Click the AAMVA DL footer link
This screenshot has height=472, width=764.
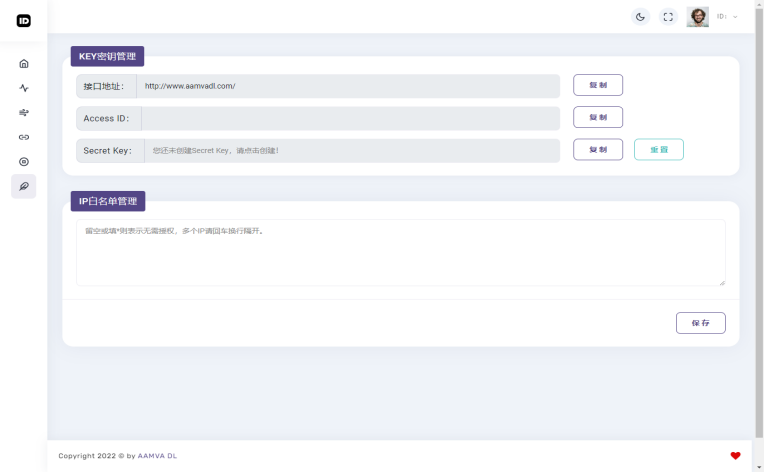click(x=157, y=456)
